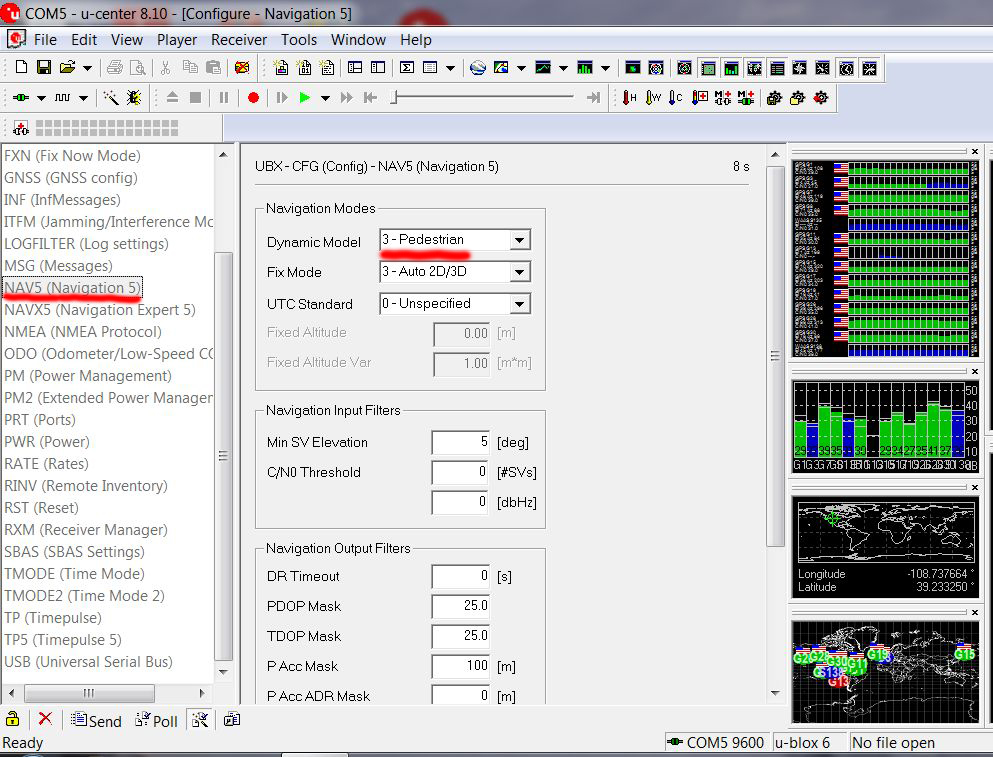Select RATE (Rates) in the config list

pyautogui.click(x=46, y=464)
